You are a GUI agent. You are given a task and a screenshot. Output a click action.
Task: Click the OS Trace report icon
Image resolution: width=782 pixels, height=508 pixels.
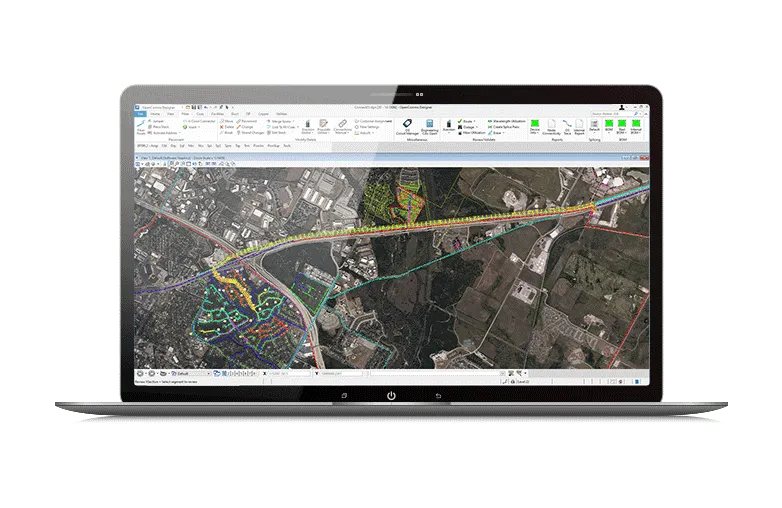tap(567, 127)
